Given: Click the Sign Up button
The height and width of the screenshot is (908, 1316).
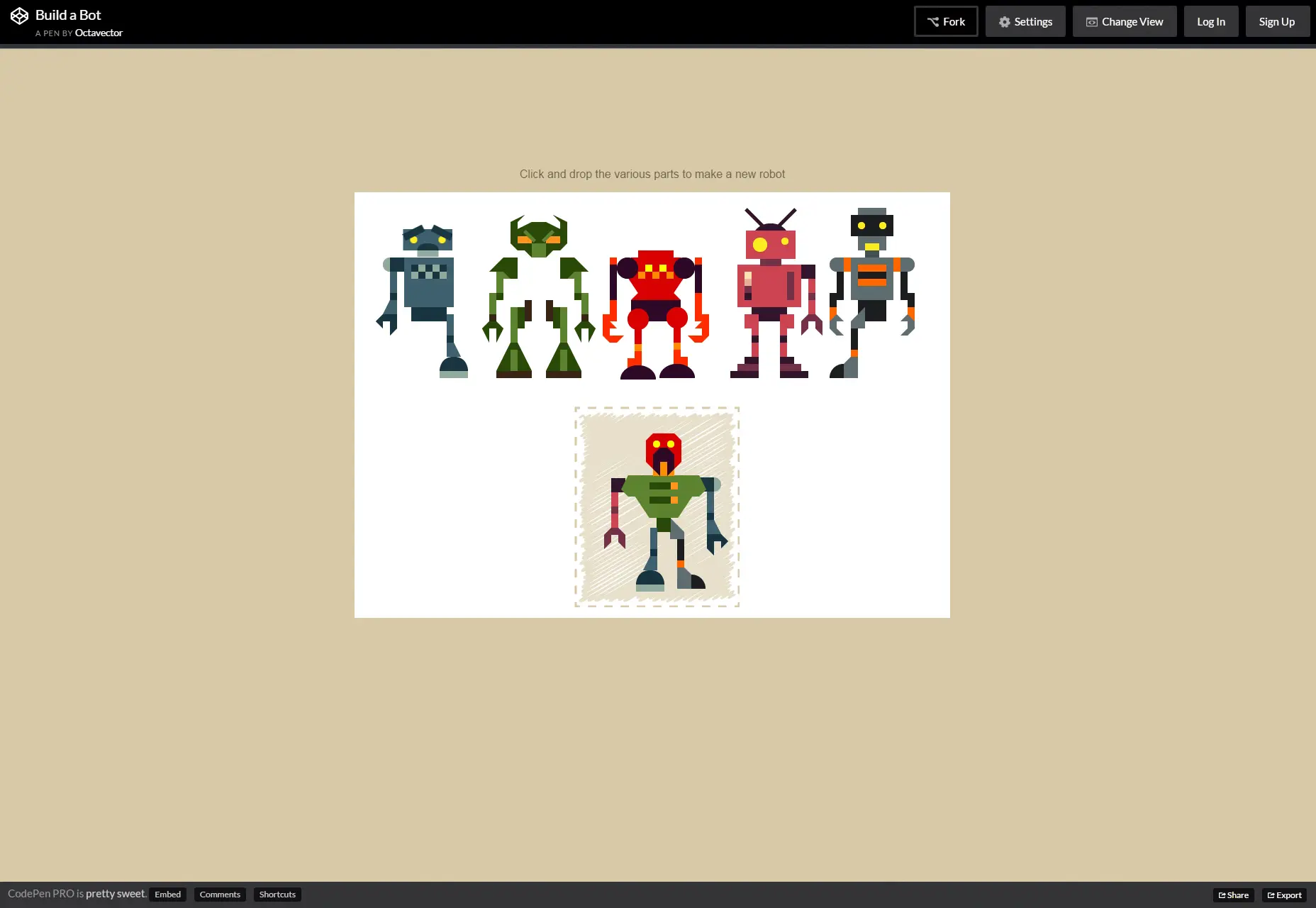Looking at the screenshot, I should (x=1277, y=21).
